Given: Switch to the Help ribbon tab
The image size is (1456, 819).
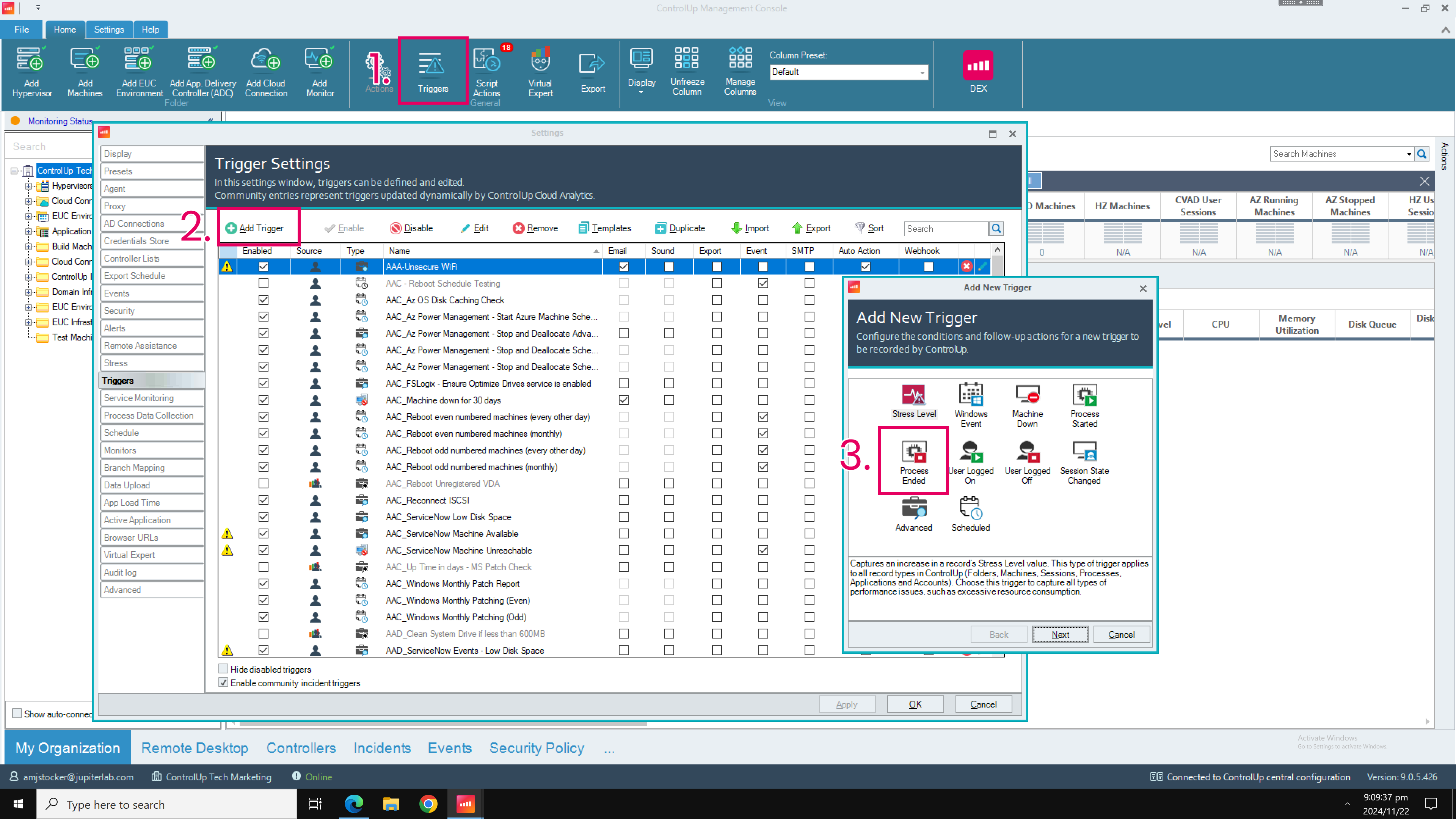Looking at the screenshot, I should click(x=151, y=30).
